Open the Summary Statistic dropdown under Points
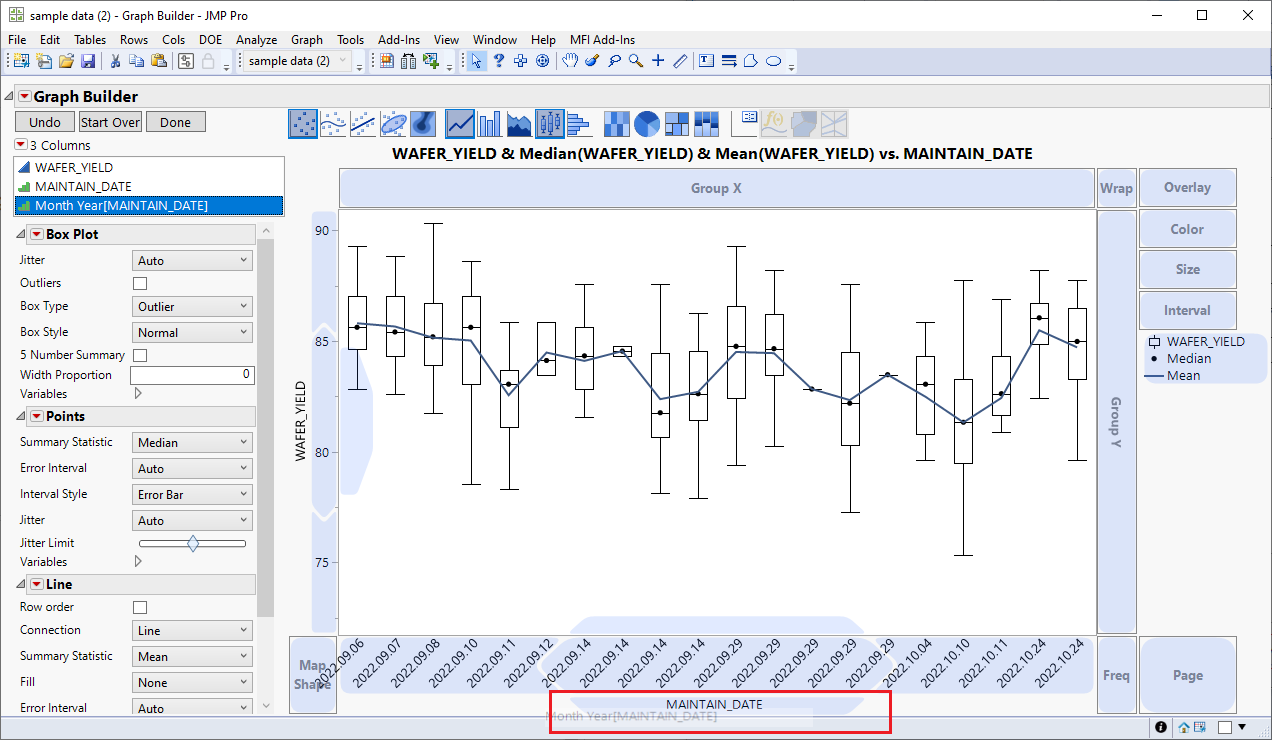This screenshot has height=740, width=1272. point(192,441)
